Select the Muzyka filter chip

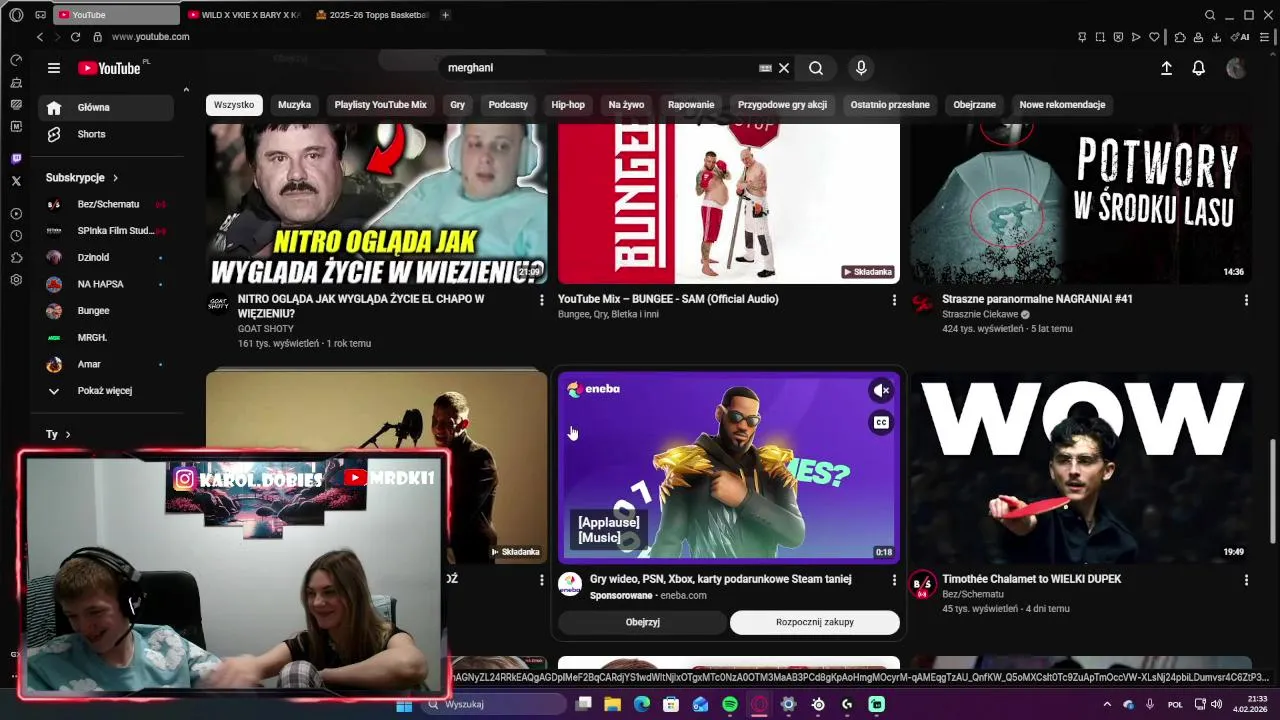pyautogui.click(x=294, y=104)
